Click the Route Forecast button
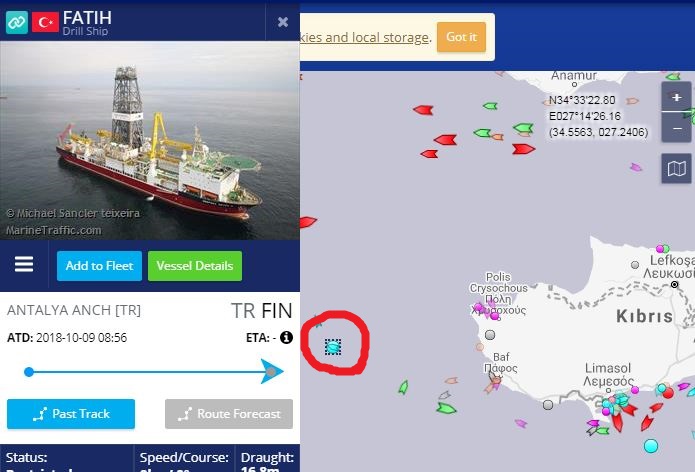Image resolution: width=695 pixels, height=472 pixels. pyautogui.click(x=229, y=414)
